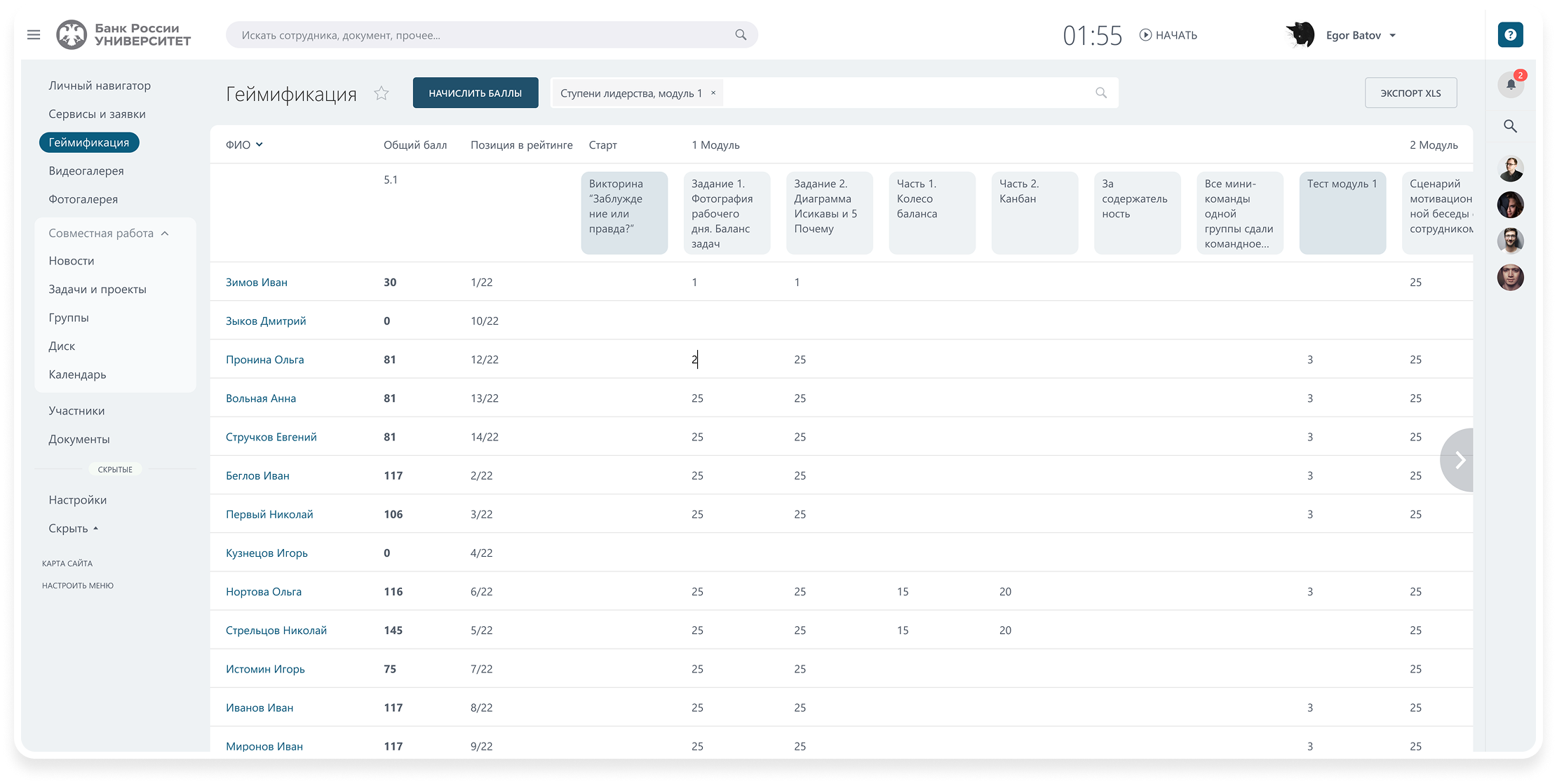The image size is (1557, 784).
Task: Open Кузнецов Игорь profile link
Action: click(267, 553)
